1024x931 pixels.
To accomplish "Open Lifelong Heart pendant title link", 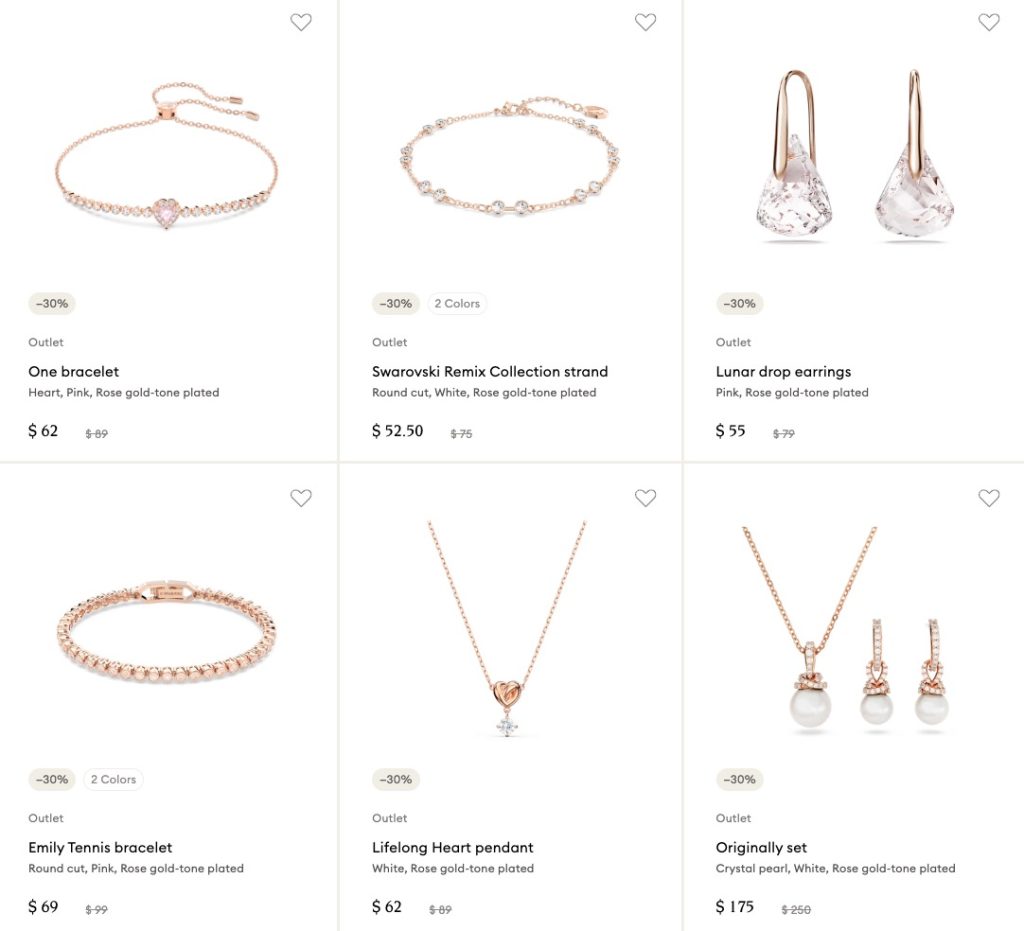I will pyautogui.click(x=453, y=848).
